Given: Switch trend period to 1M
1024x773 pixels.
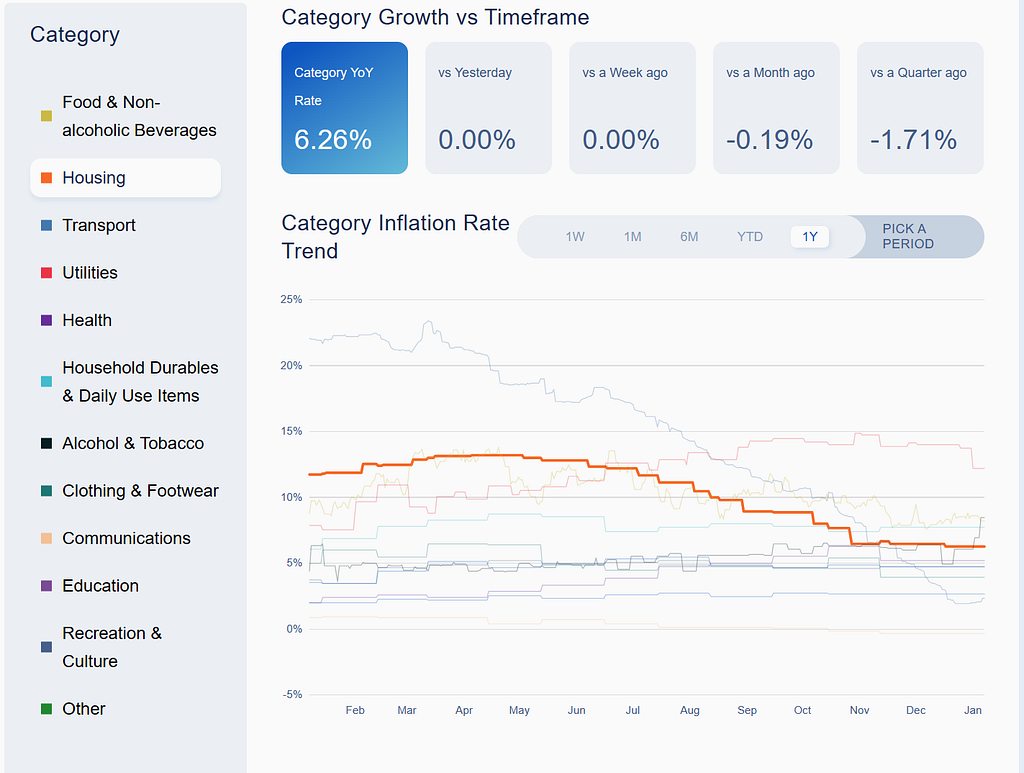Looking at the screenshot, I should click(632, 237).
